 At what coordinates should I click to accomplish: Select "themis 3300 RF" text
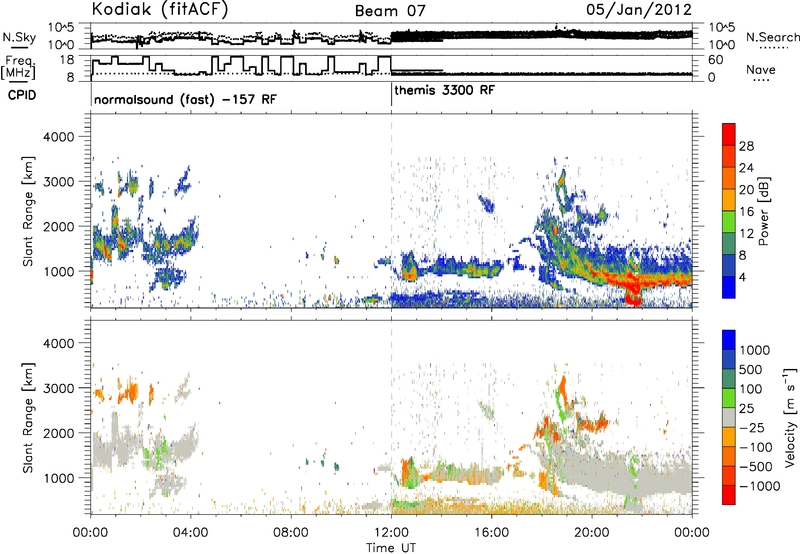pyautogui.click(x=444, y=90)
